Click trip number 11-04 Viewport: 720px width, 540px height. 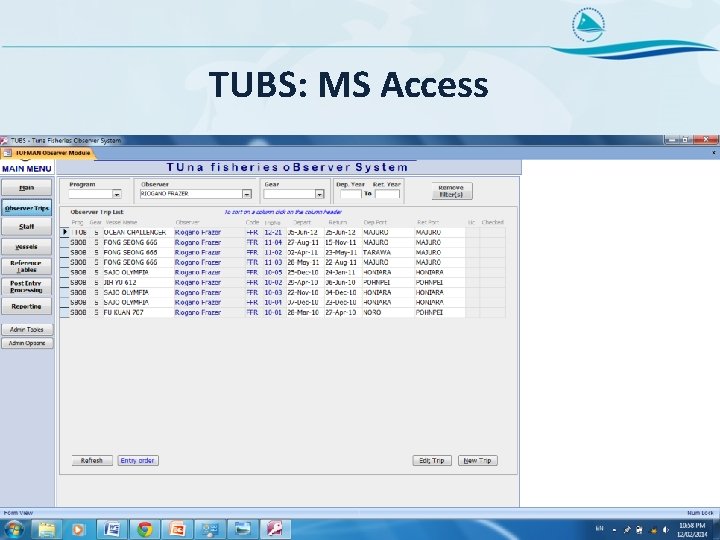coord(273,242)
